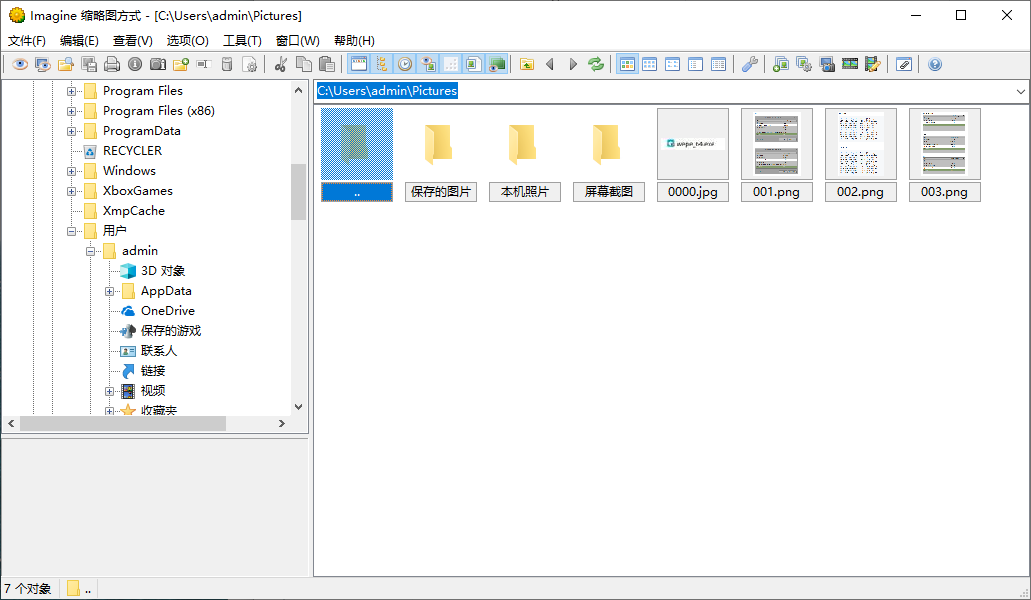This screenshot has height=600, width=1031.
Task: Click the scissors cut icon
Action: [281, 64]
